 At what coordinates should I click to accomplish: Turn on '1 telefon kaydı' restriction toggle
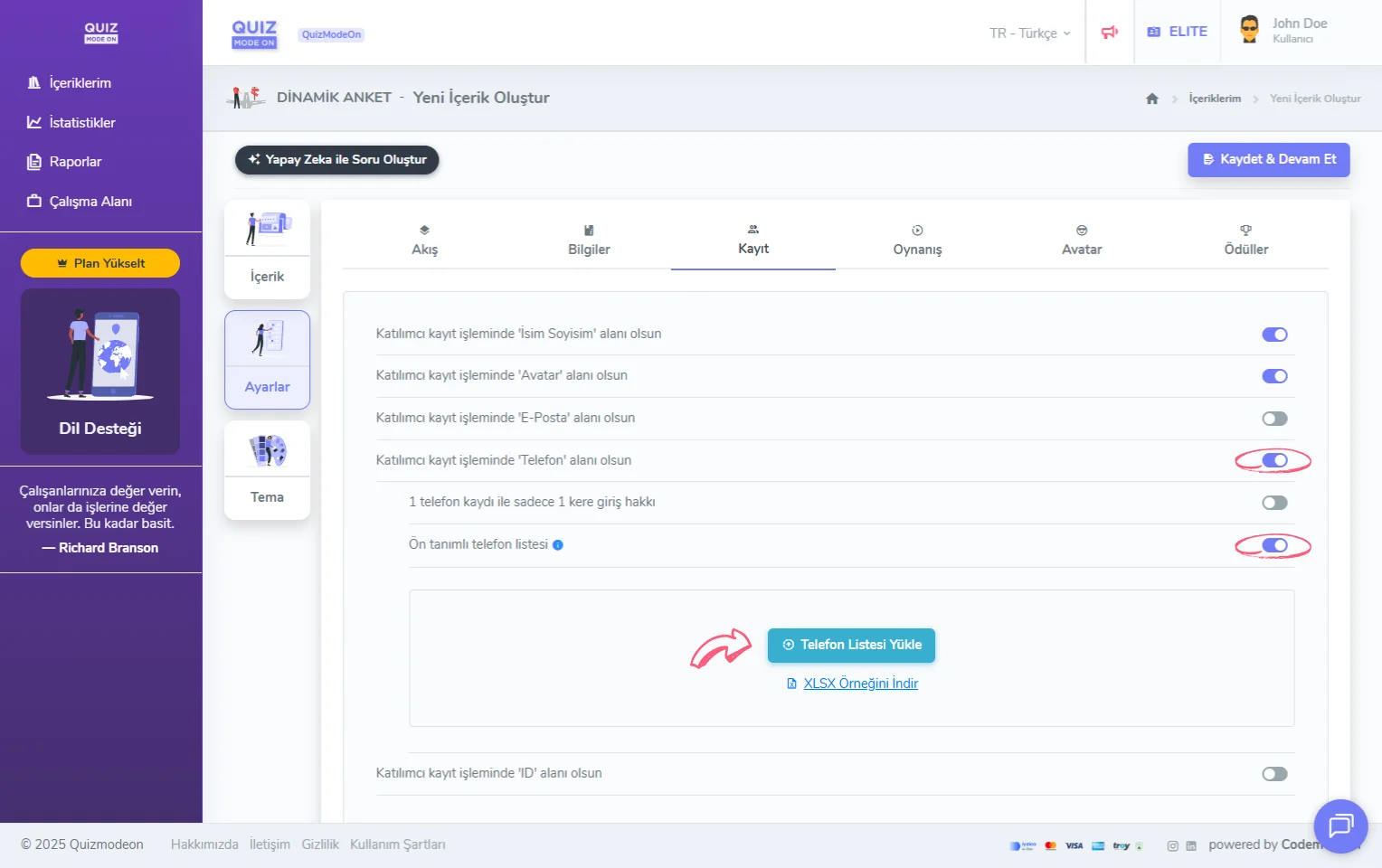pyautogui.click(x=1274, y=502)
